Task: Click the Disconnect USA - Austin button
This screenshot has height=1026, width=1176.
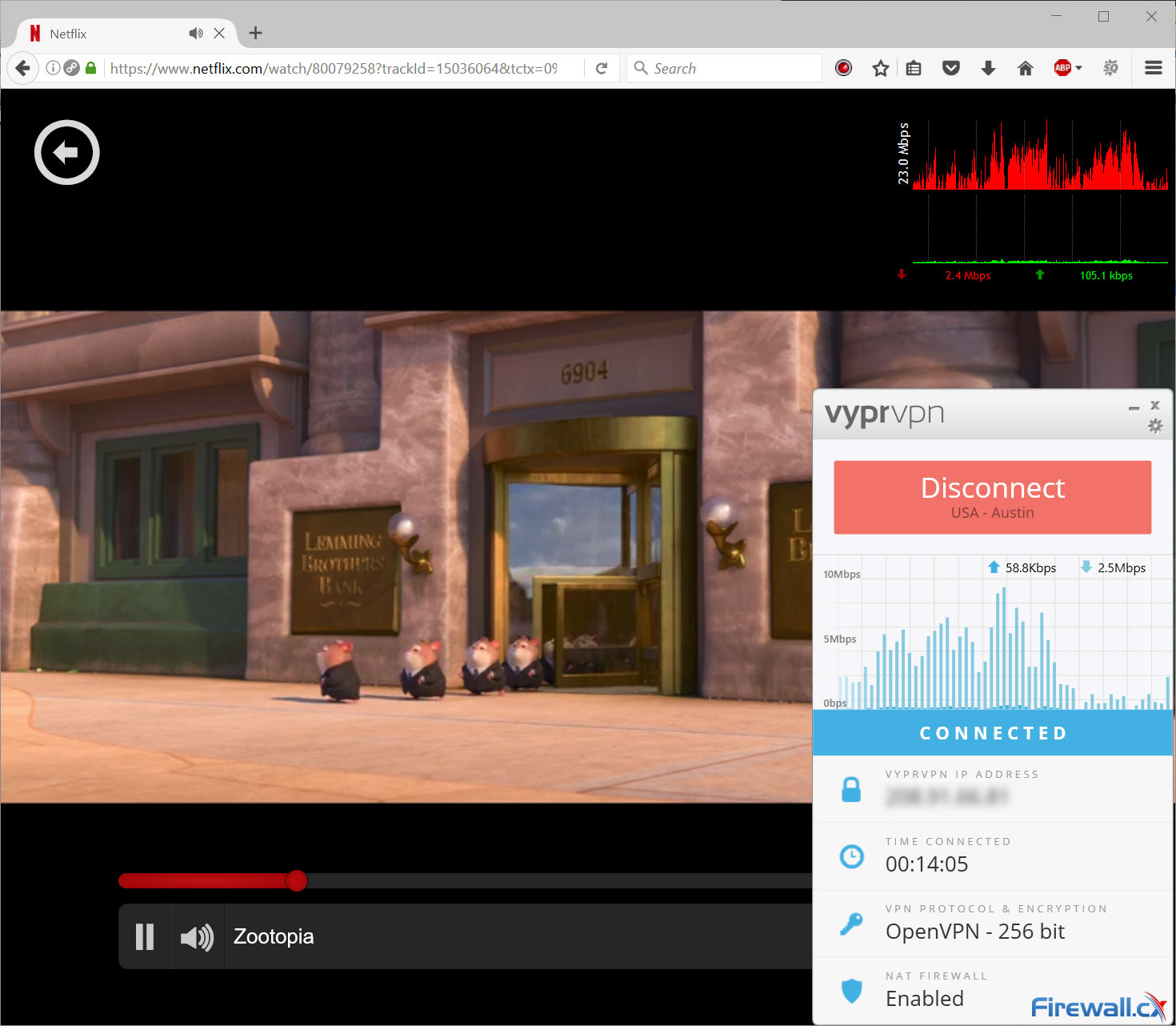Action: [993, 497]
